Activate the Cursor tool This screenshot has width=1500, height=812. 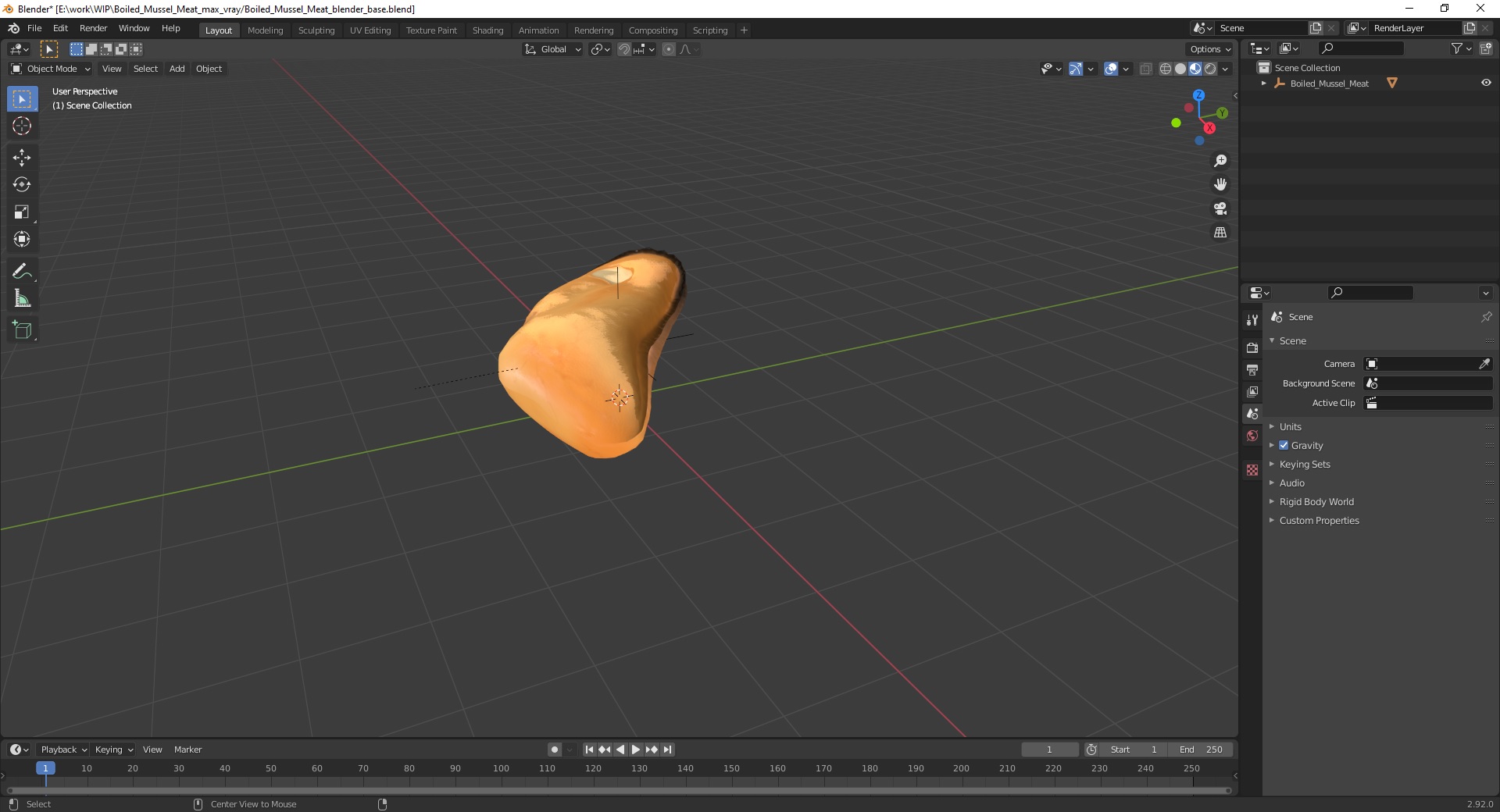(x=22, y=126)
